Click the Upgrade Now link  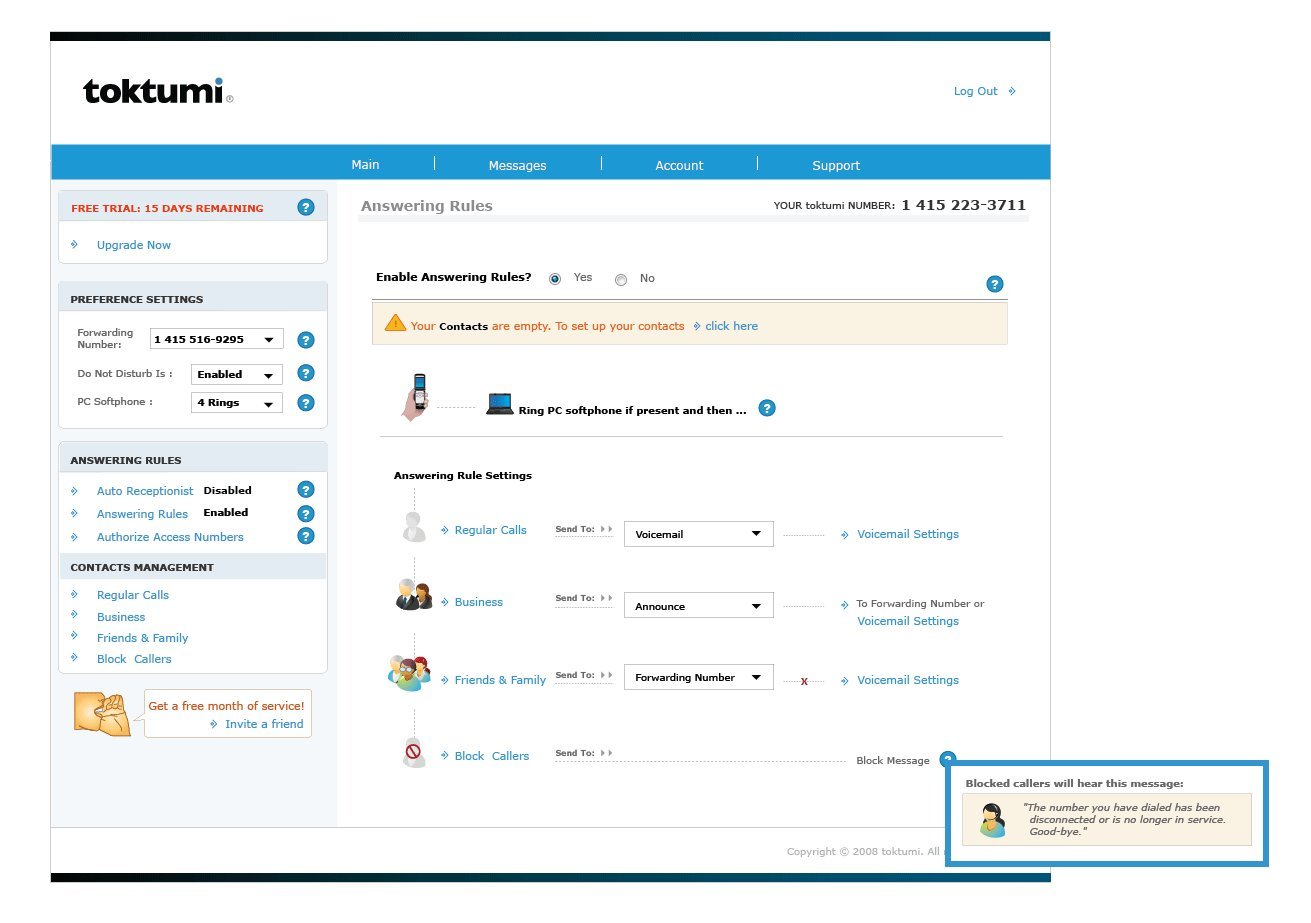[134, 245]
